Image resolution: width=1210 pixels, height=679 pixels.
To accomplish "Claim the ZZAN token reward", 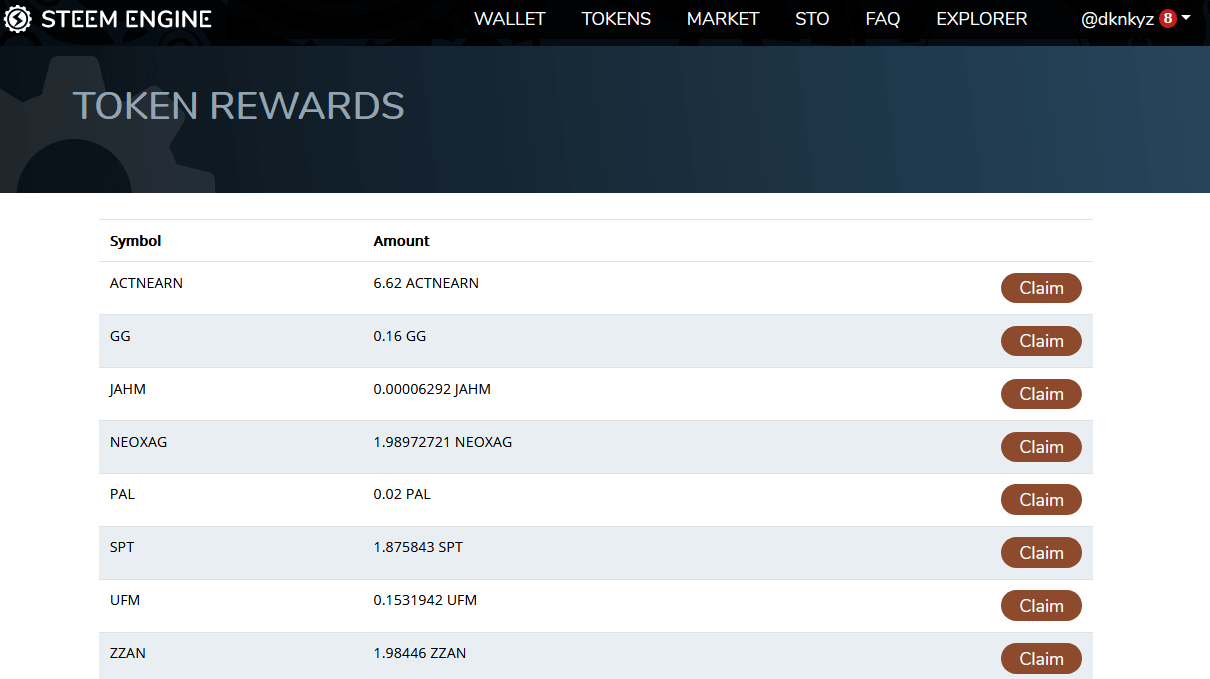I will point(1041,659).
